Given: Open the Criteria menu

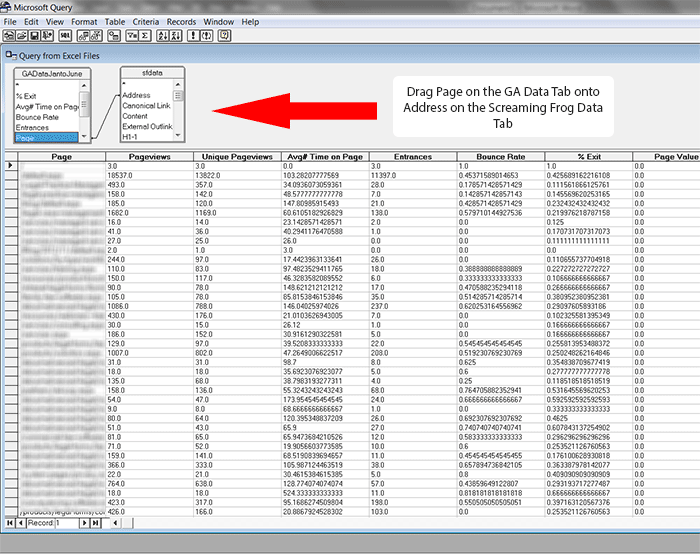Looking at the screenshot, I should pos(145,21).
